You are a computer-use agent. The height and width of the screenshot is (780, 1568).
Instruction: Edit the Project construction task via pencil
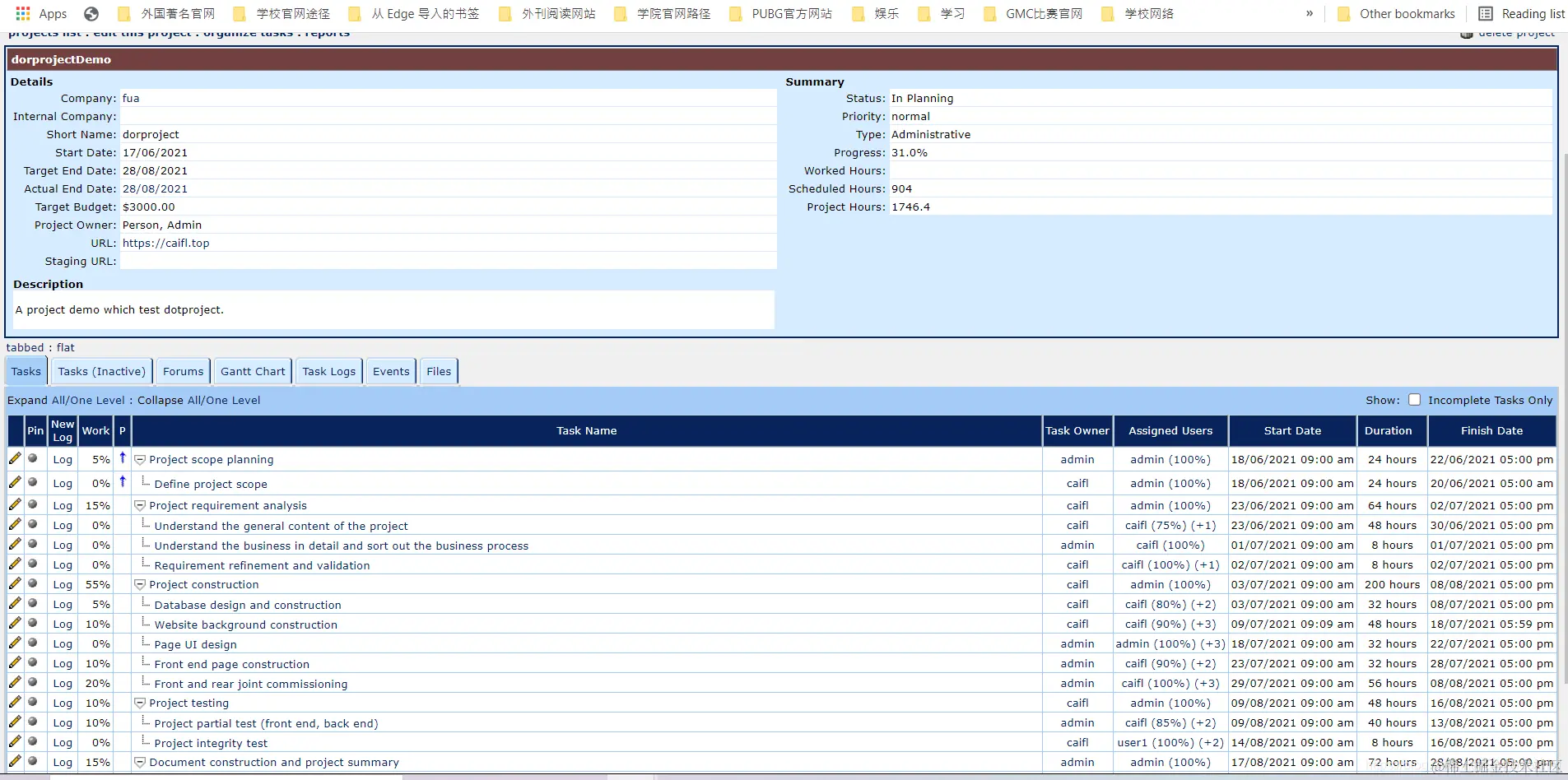pos(15,583)
